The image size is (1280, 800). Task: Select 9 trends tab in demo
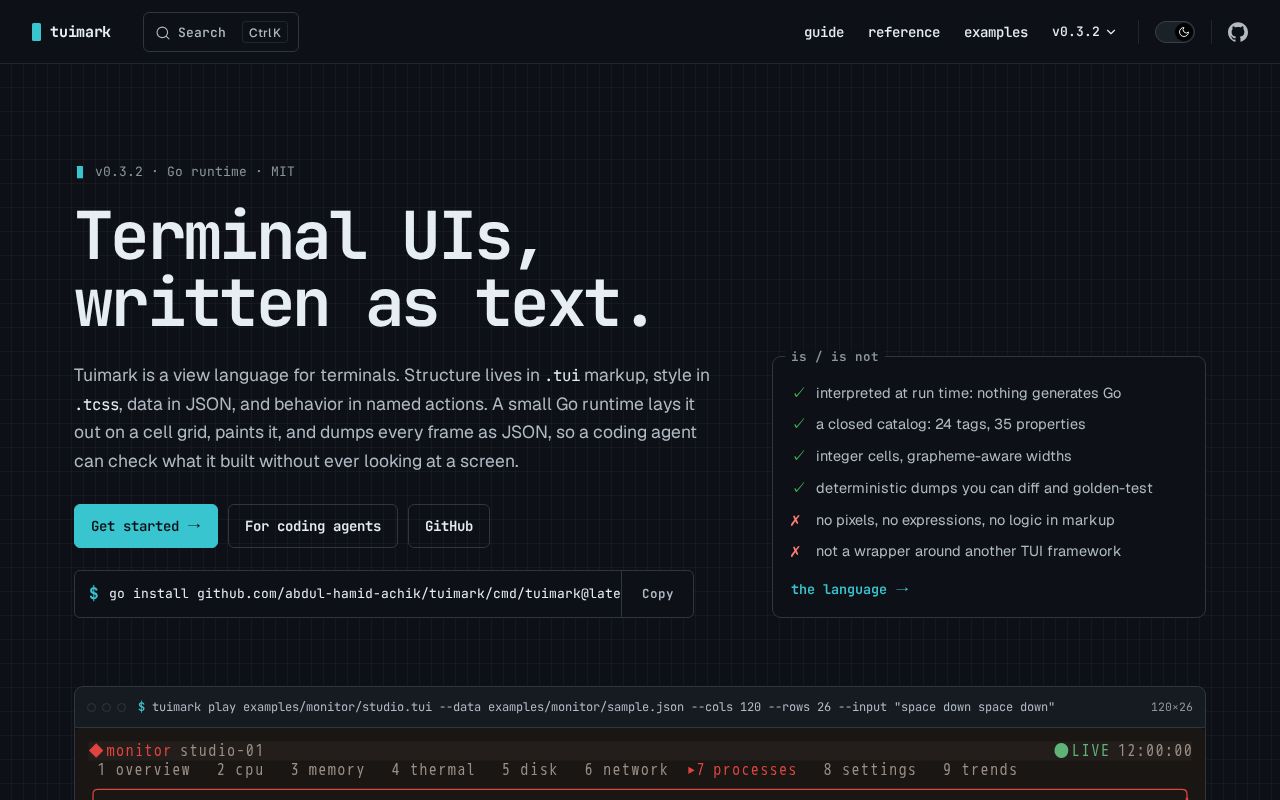click(980, 769)
